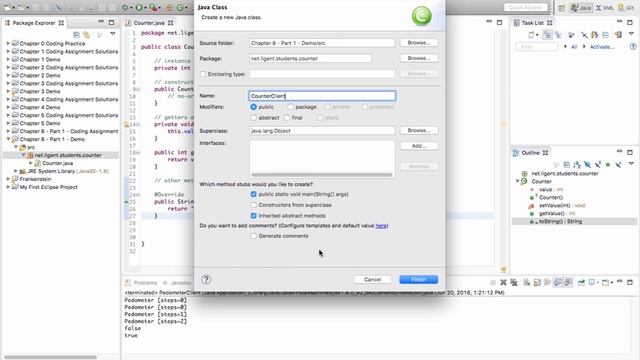The width and height of the screenshot is (640, 360).
Task: Click Finish to create the class
Action: tap(418, 279)
